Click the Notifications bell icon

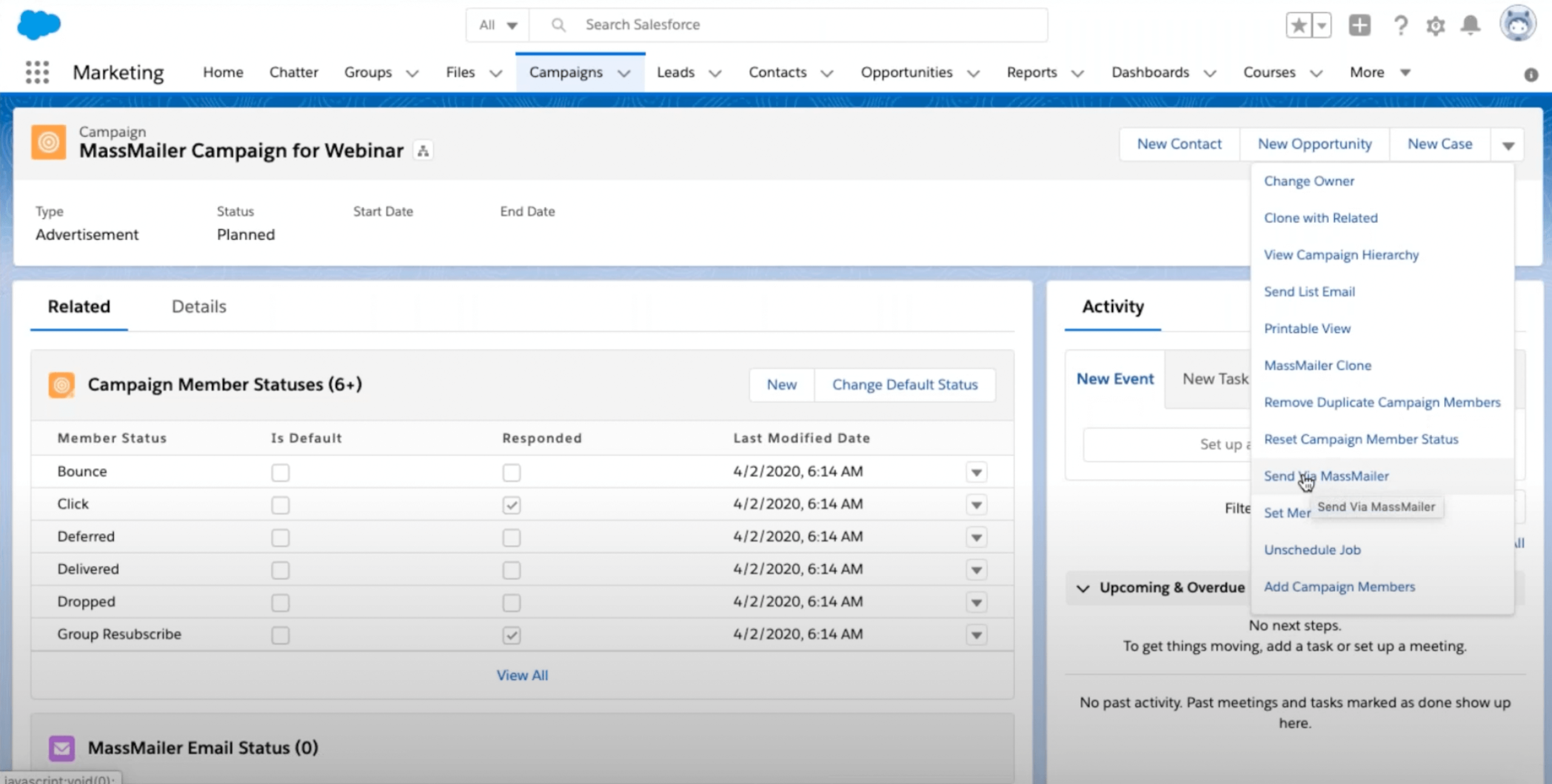coord(1470,25)
